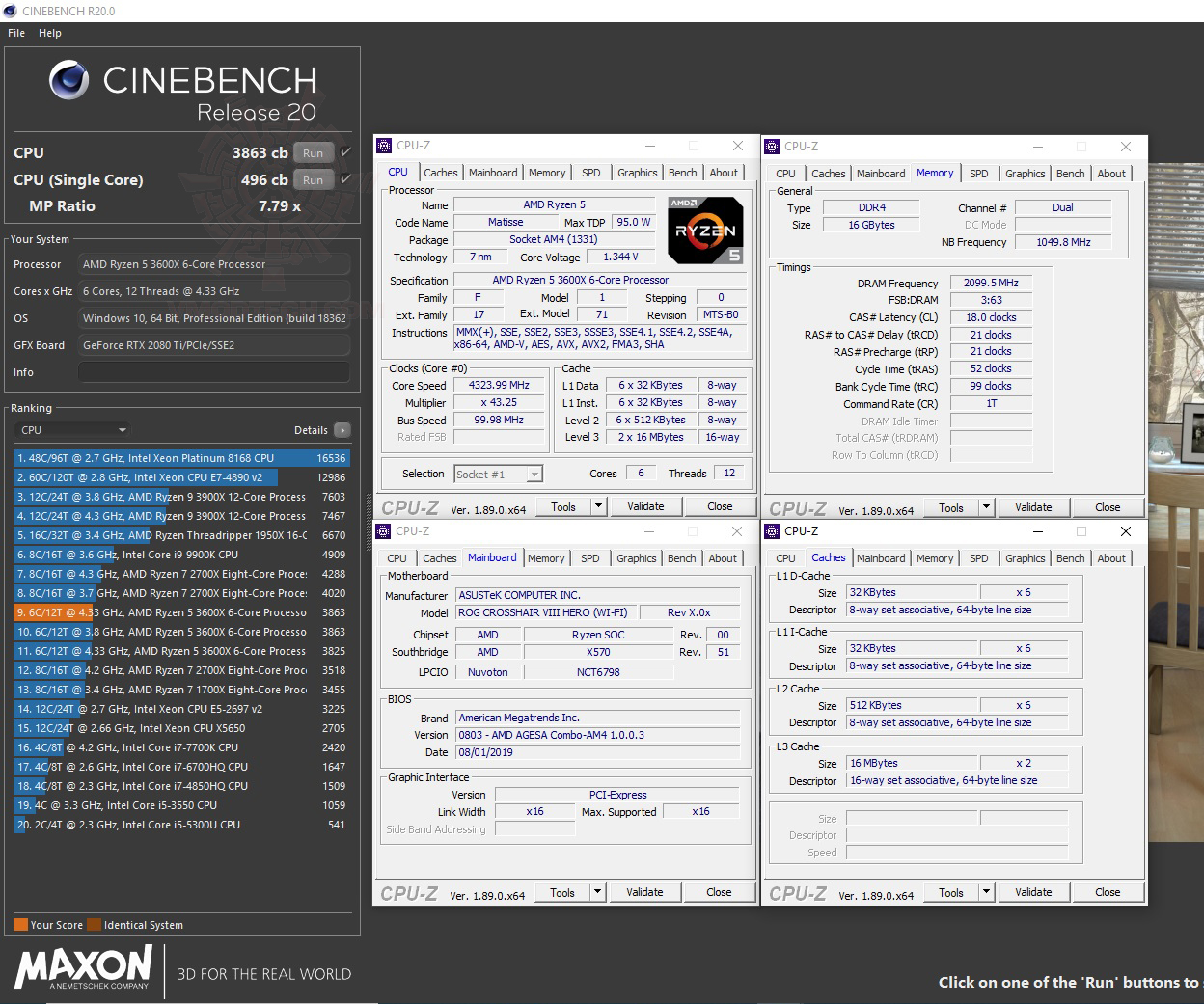This screenshot has height=1004, width=1204.
Task: Click the Cinebench icon in the title bar
Action: [10, 11]
